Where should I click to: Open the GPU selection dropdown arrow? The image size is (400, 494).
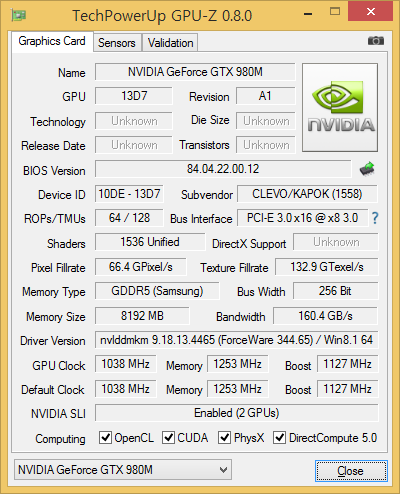[x=223, y=470]
